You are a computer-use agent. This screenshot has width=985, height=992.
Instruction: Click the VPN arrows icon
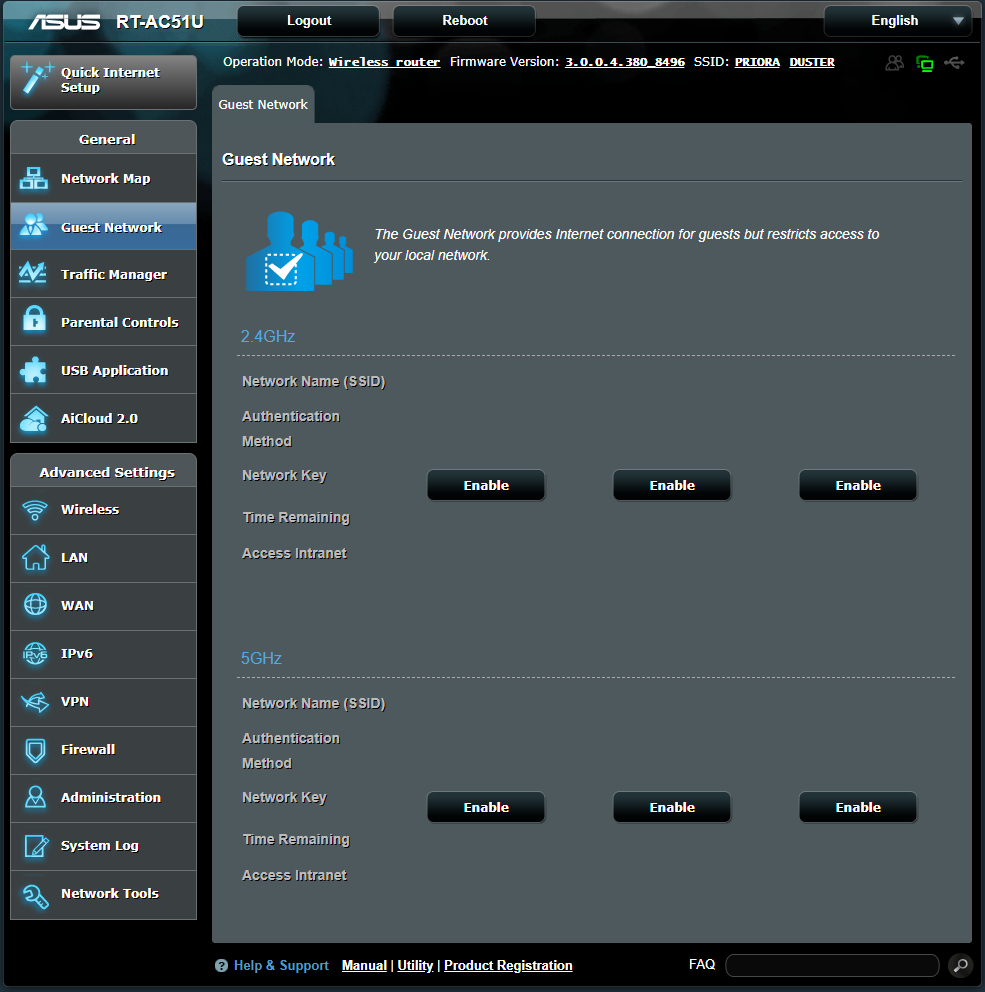point(35,702)
